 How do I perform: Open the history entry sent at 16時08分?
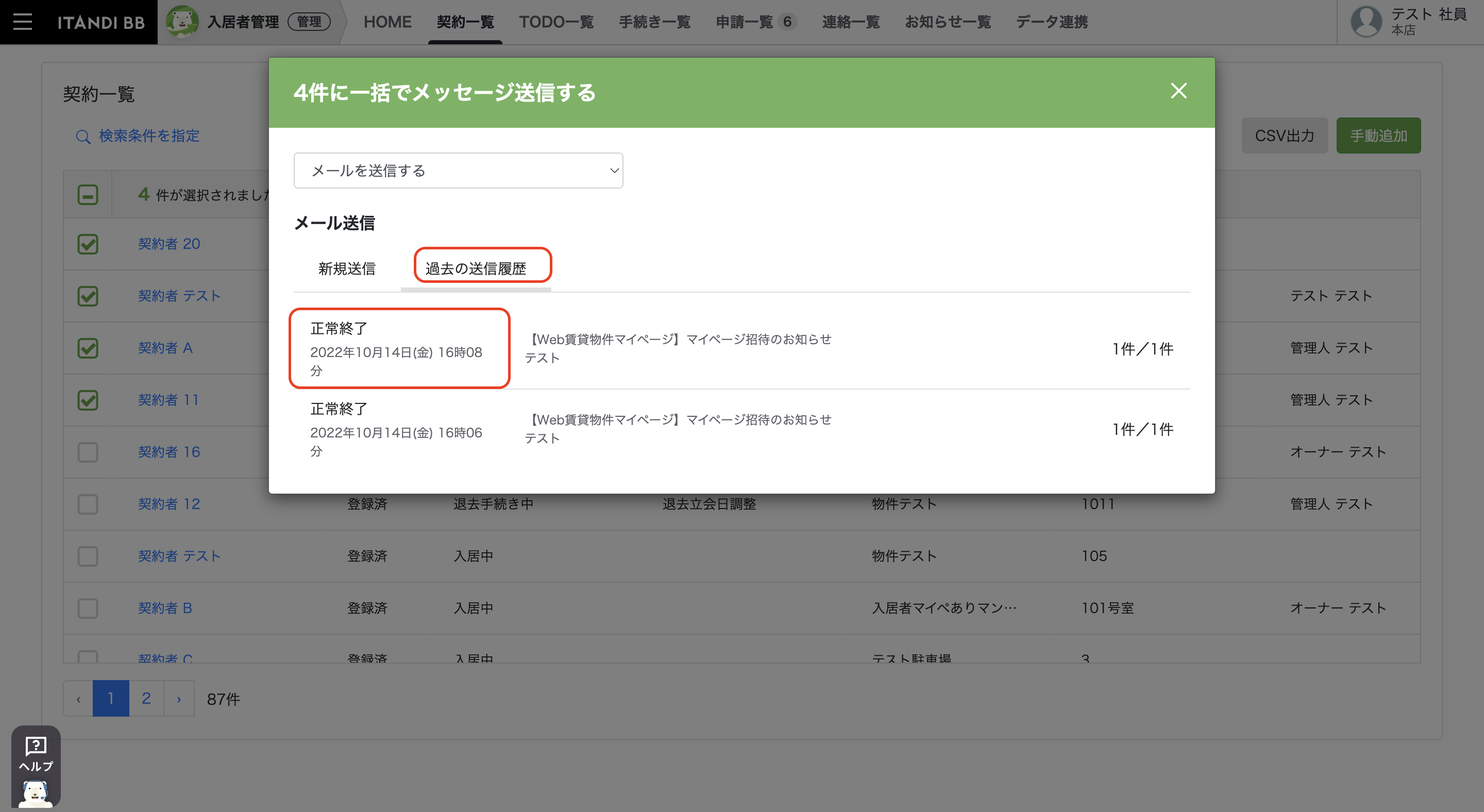(x=741, y=348)
